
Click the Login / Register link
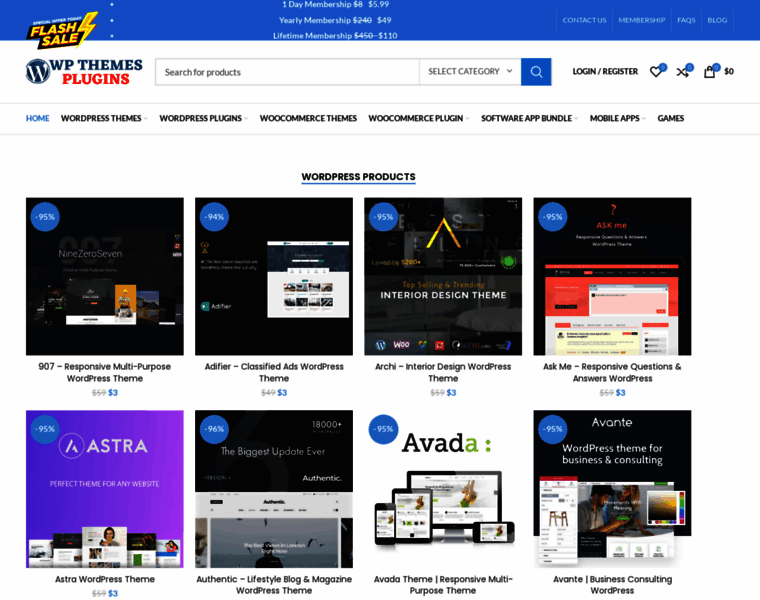[605, 72]
